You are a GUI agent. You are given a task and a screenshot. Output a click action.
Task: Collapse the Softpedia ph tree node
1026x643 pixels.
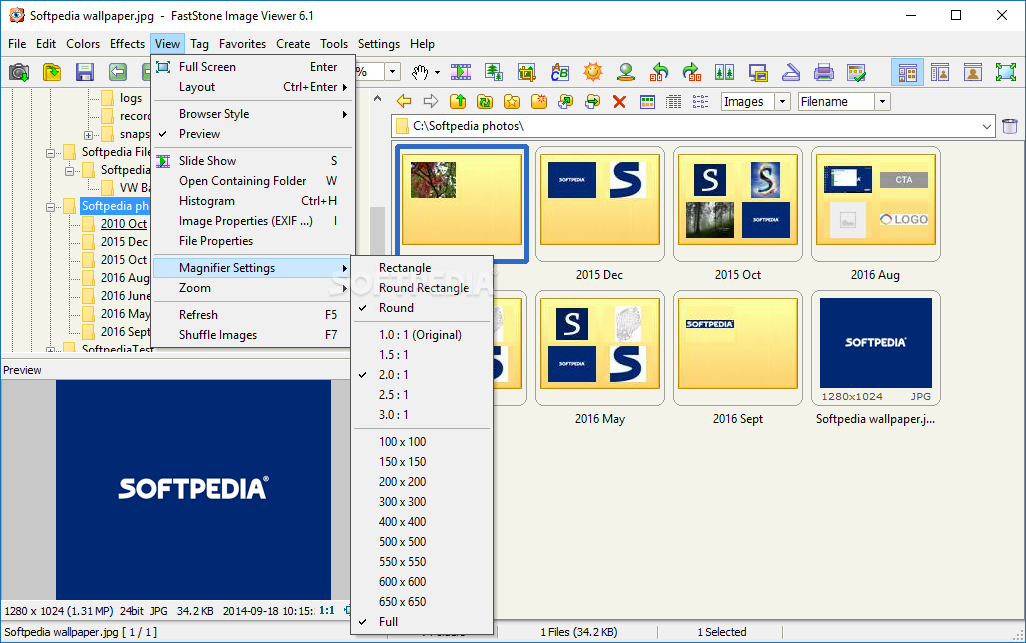(x=50, y=207)
